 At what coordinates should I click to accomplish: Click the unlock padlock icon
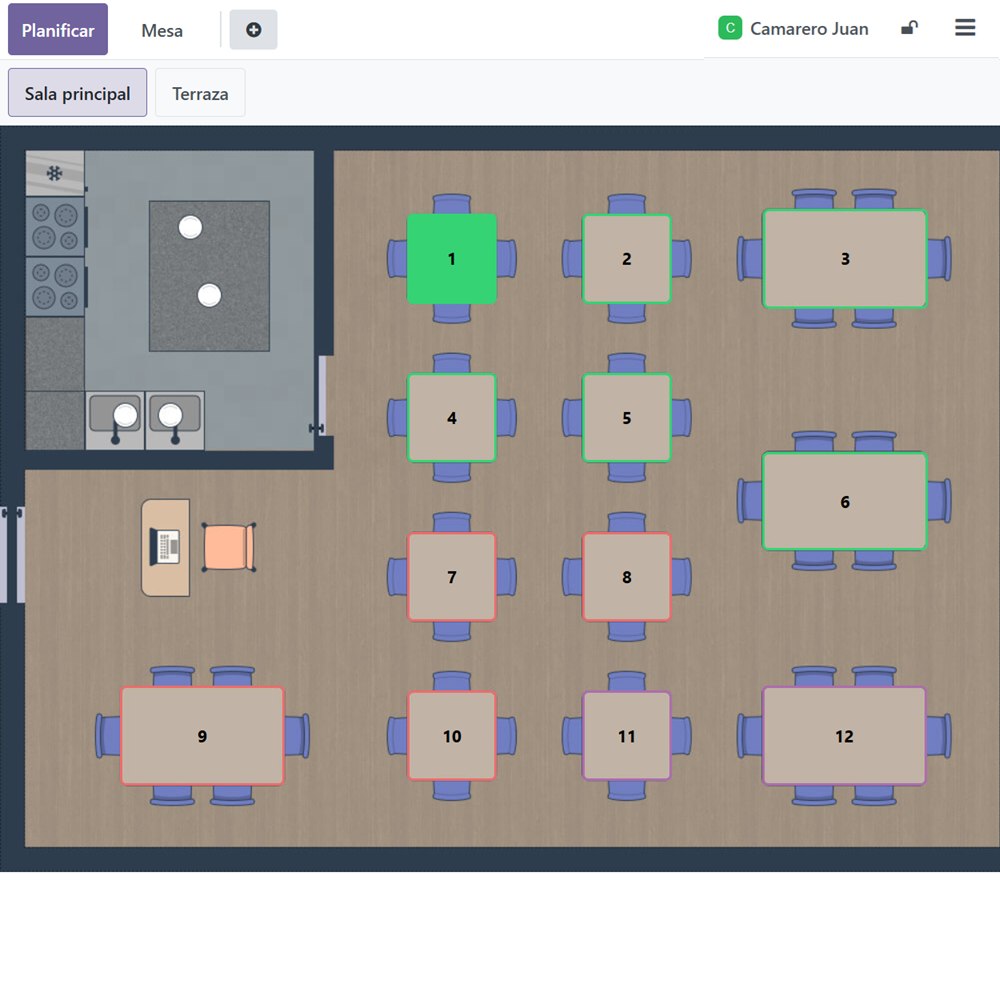click(x=908, y=28)
